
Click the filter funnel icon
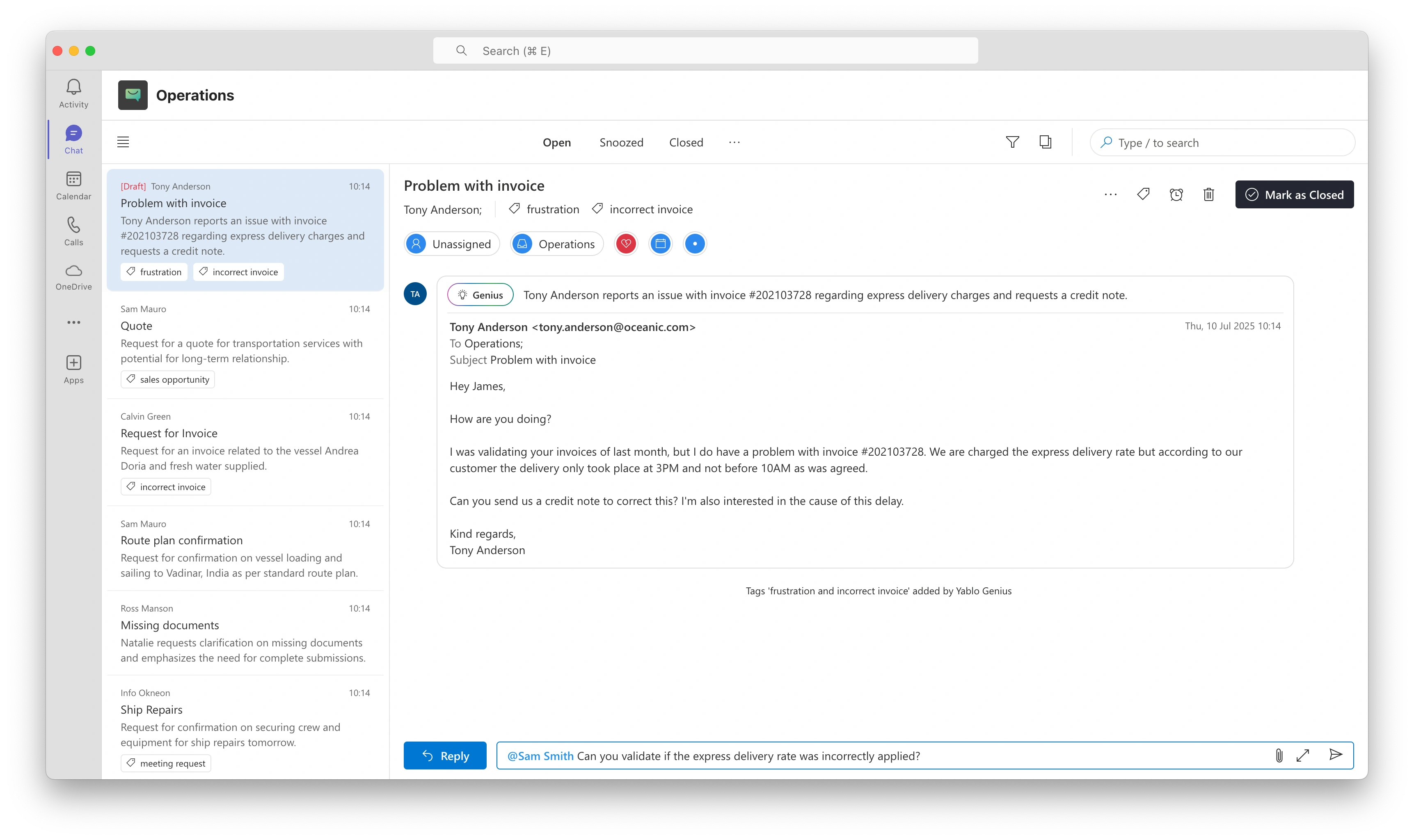coord(1013,142)
